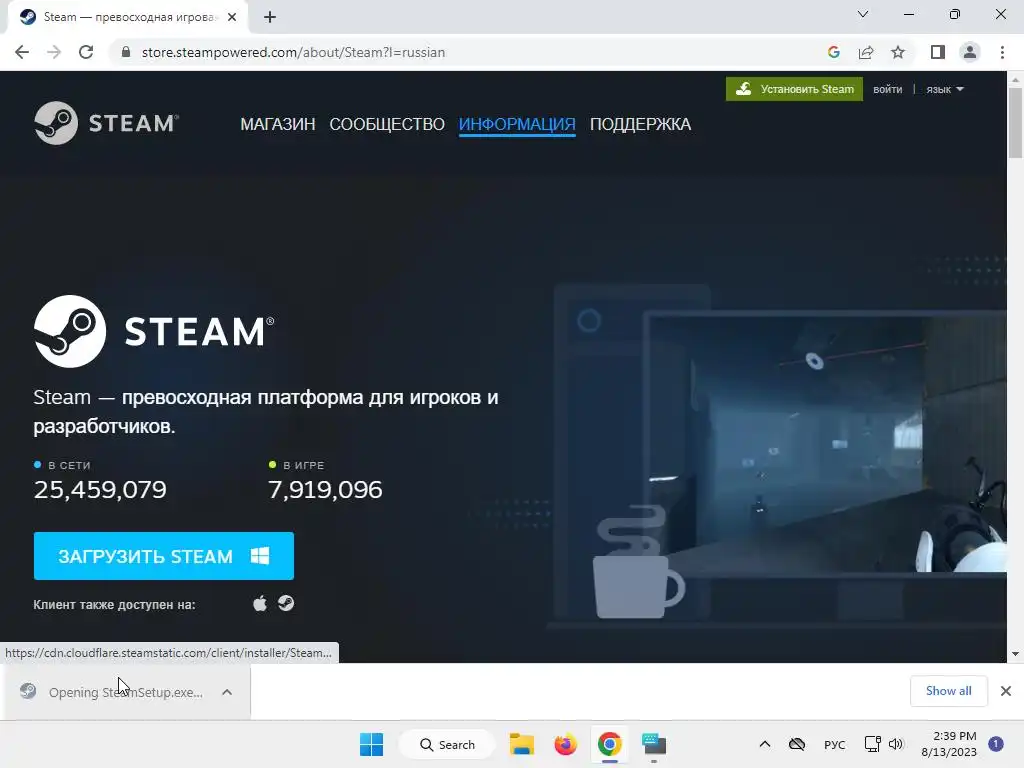Image resolution: width=1024 pixels, height=768 pixels.
Task: Open a new tab with the plus button
Action: point(270,17)
